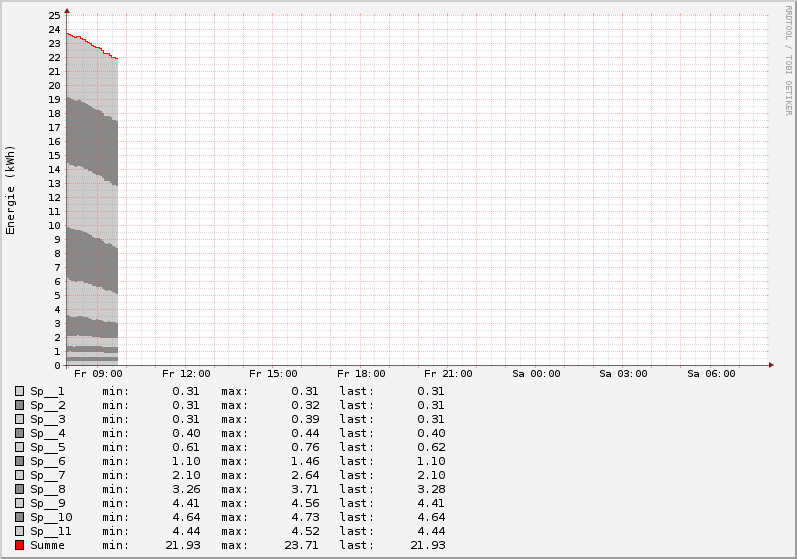
Task: Click the red Summe line atop the stack
Action: click(92, 45)
